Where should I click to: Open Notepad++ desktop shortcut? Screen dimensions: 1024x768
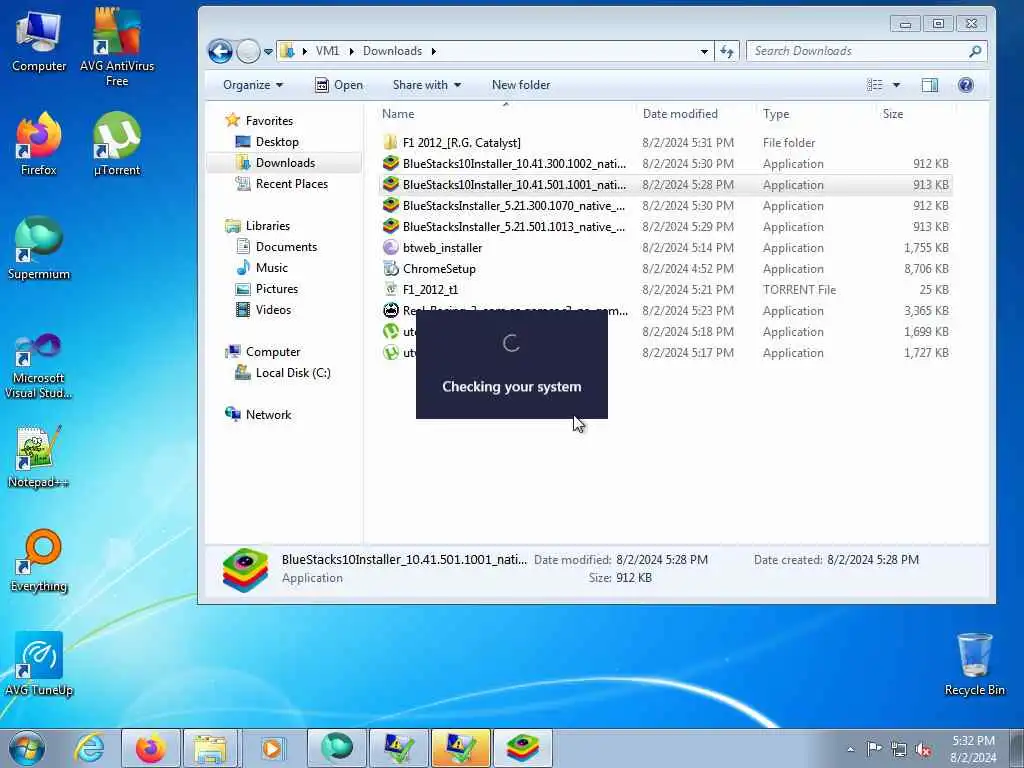coord(39,457)
